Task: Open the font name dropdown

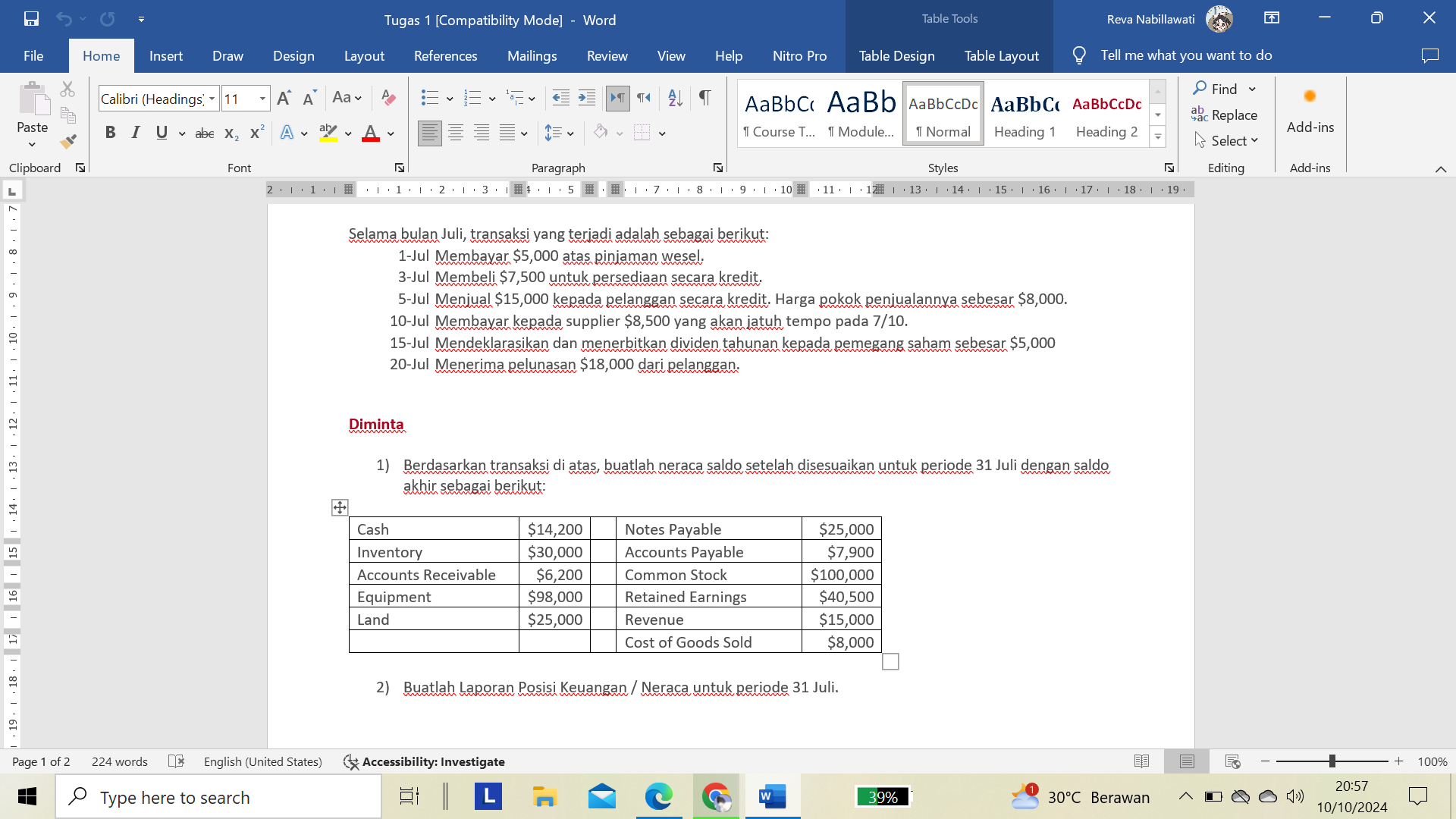Action: pyautogui.click(x=212, y=99)
